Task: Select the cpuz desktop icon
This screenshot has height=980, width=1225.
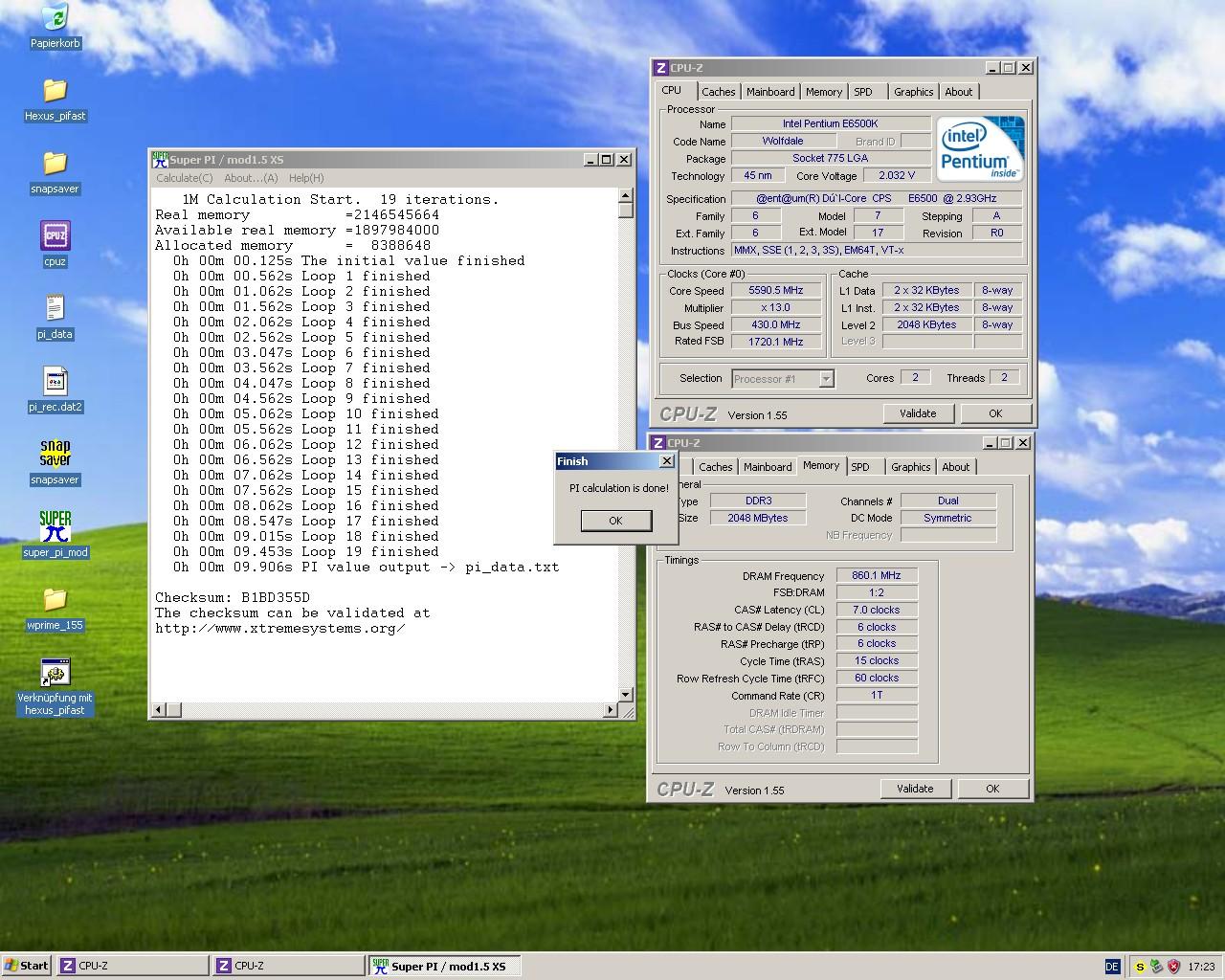Action: tap(56, 244)
